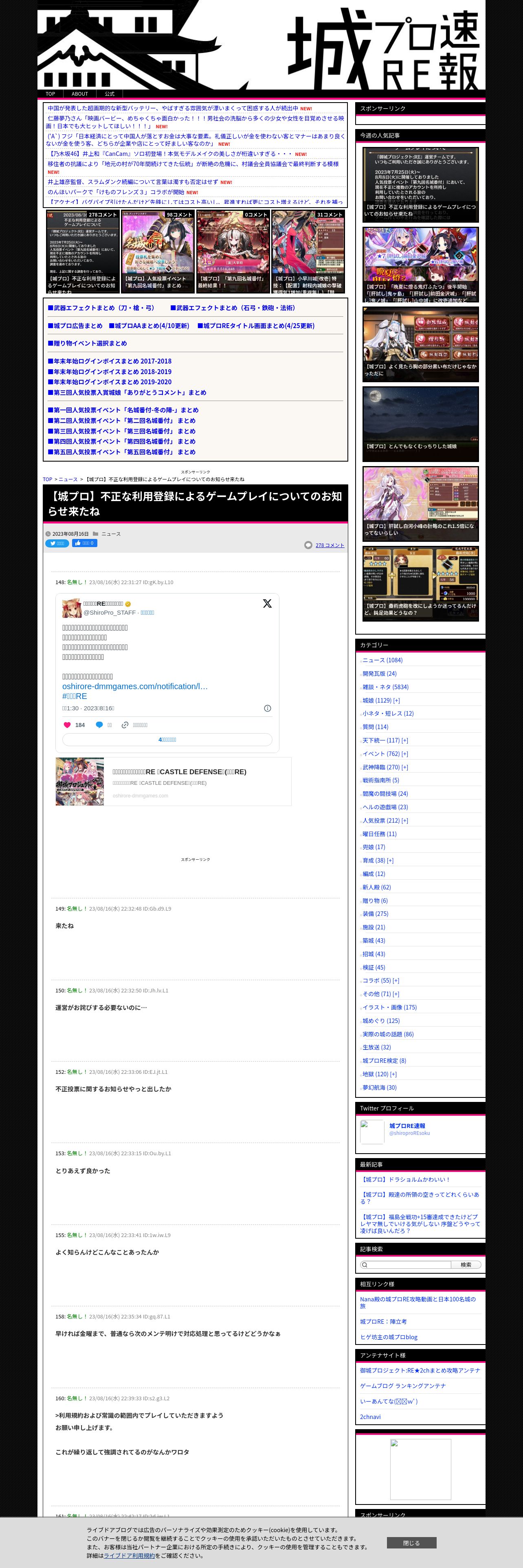Open 城めぐり (125) category
The image size is (523, 1568).
coord(381,1021)
